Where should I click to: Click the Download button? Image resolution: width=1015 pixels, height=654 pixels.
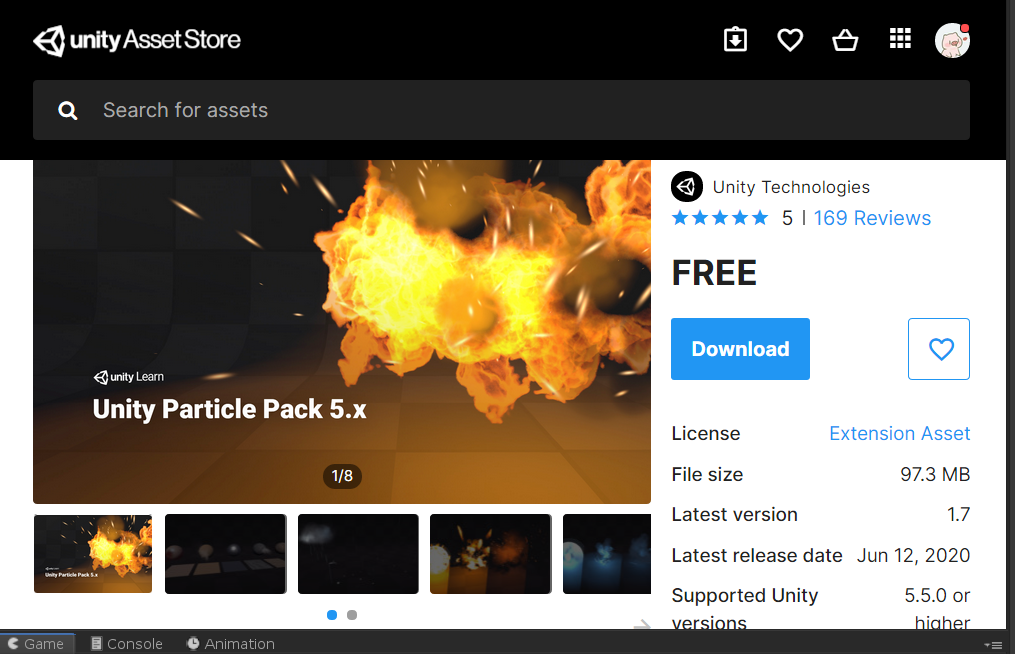(740, 349)
